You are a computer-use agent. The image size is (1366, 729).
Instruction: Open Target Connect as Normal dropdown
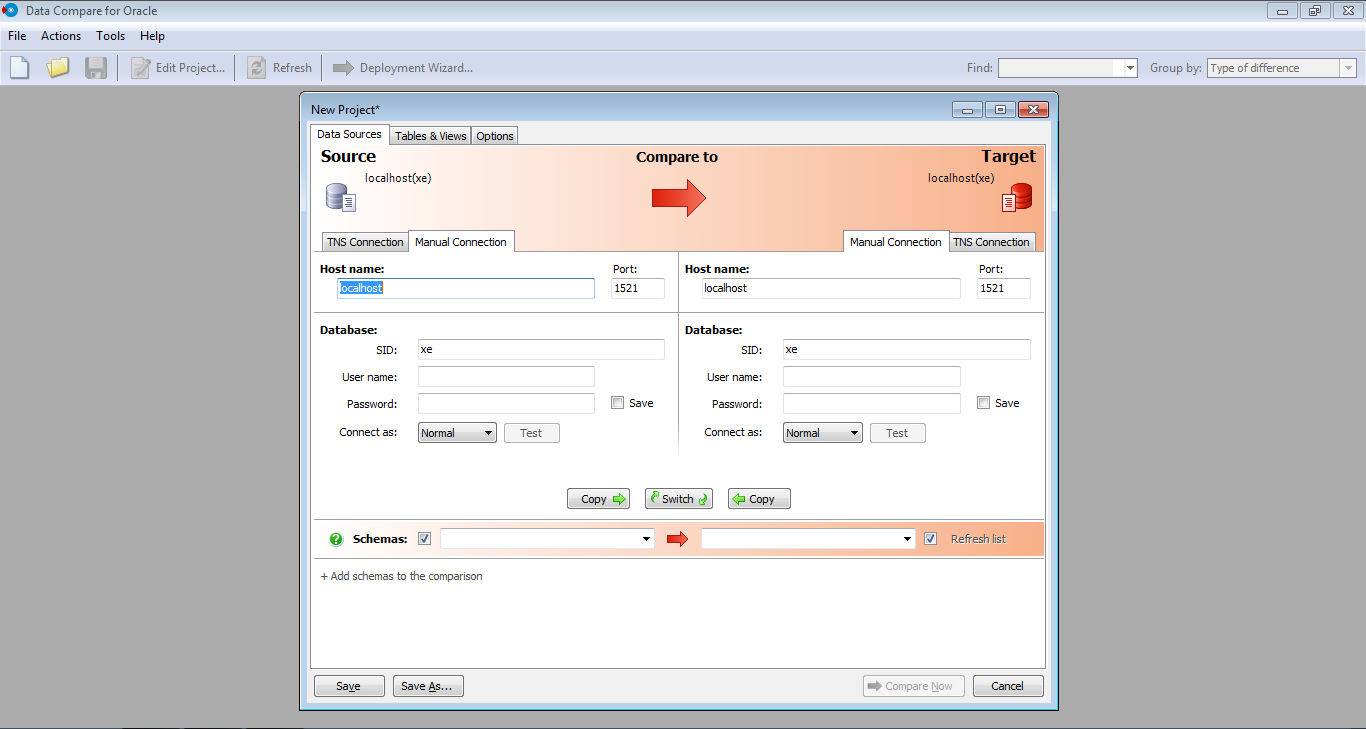click(x=822, y=433)
